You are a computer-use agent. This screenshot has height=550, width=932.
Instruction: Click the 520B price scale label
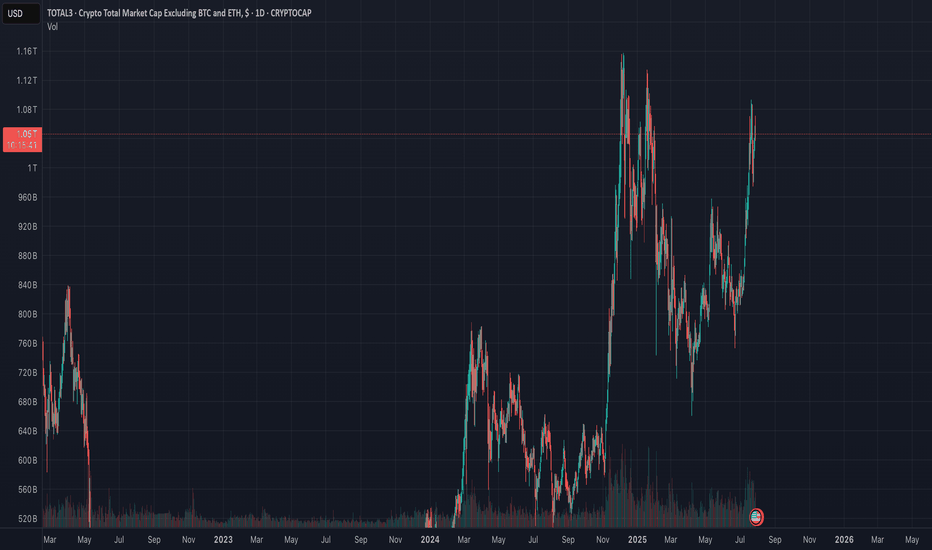(27, 518)
